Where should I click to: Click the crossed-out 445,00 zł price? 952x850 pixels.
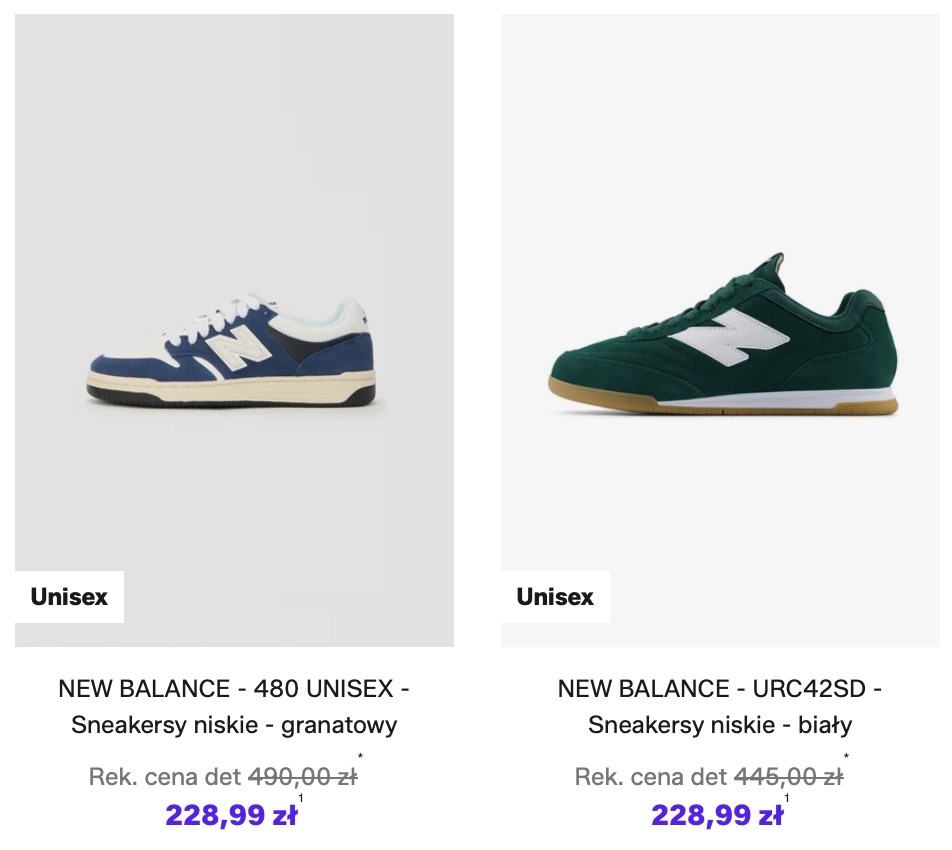coord(788,777)
